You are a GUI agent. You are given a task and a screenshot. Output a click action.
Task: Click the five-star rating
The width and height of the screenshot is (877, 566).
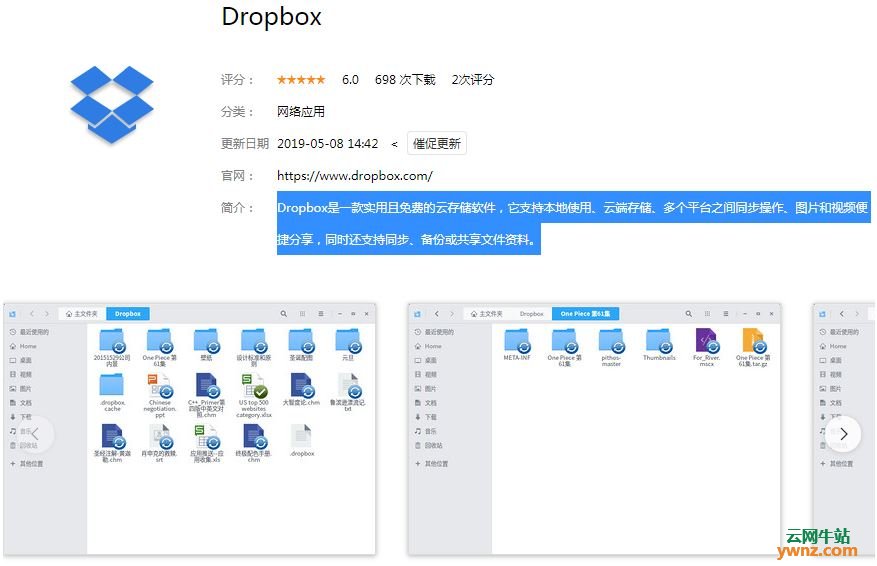point(301,80)
